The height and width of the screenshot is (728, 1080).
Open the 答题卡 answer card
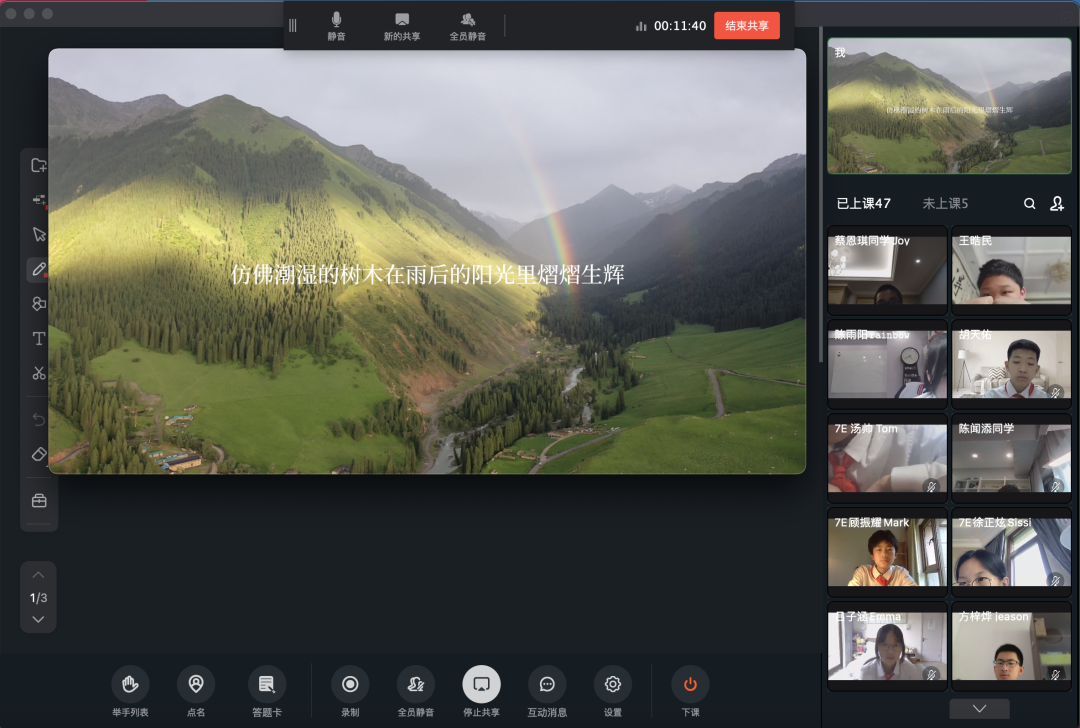(266, 685)
